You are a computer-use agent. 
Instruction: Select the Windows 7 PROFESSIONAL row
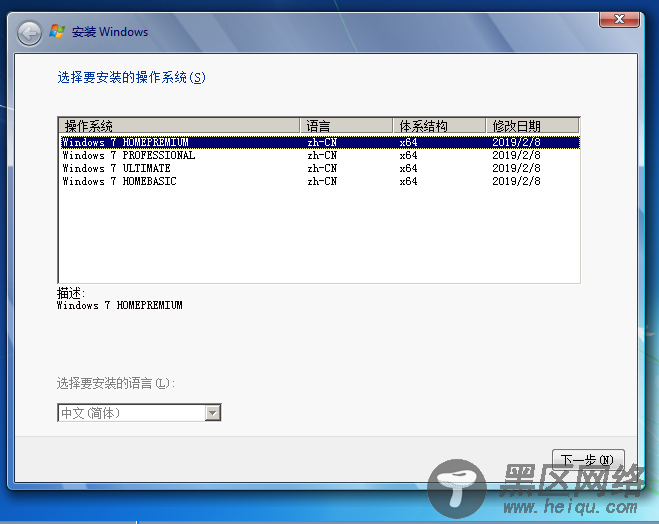coord(320,155)
